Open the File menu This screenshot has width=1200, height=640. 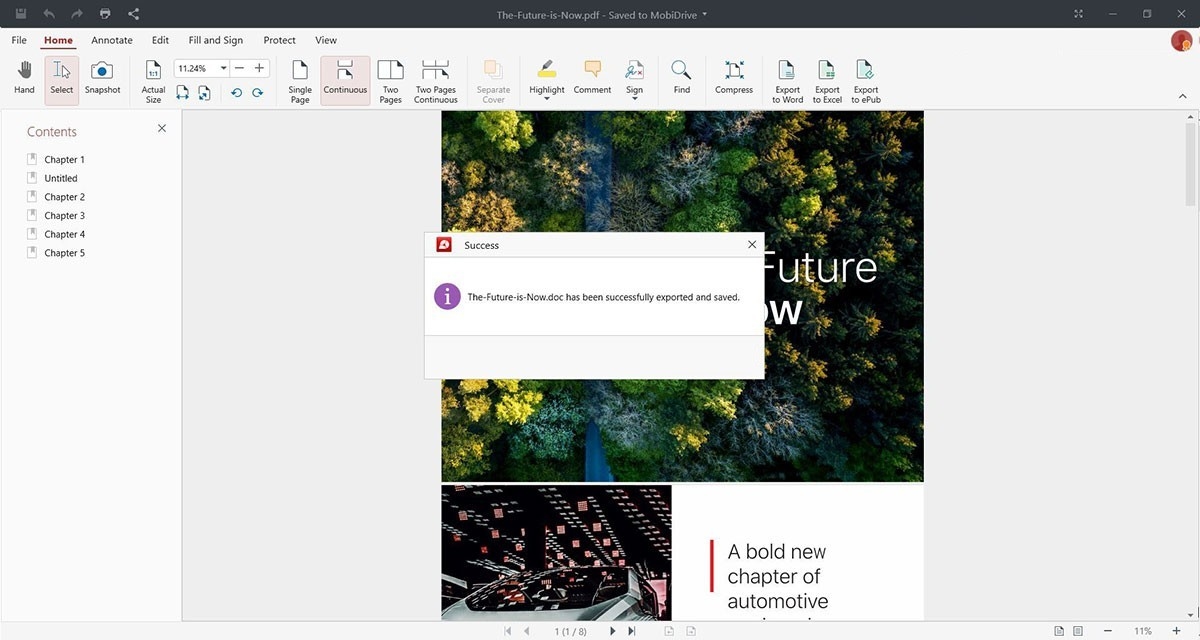pyautogui.click(x=19, y=40)
